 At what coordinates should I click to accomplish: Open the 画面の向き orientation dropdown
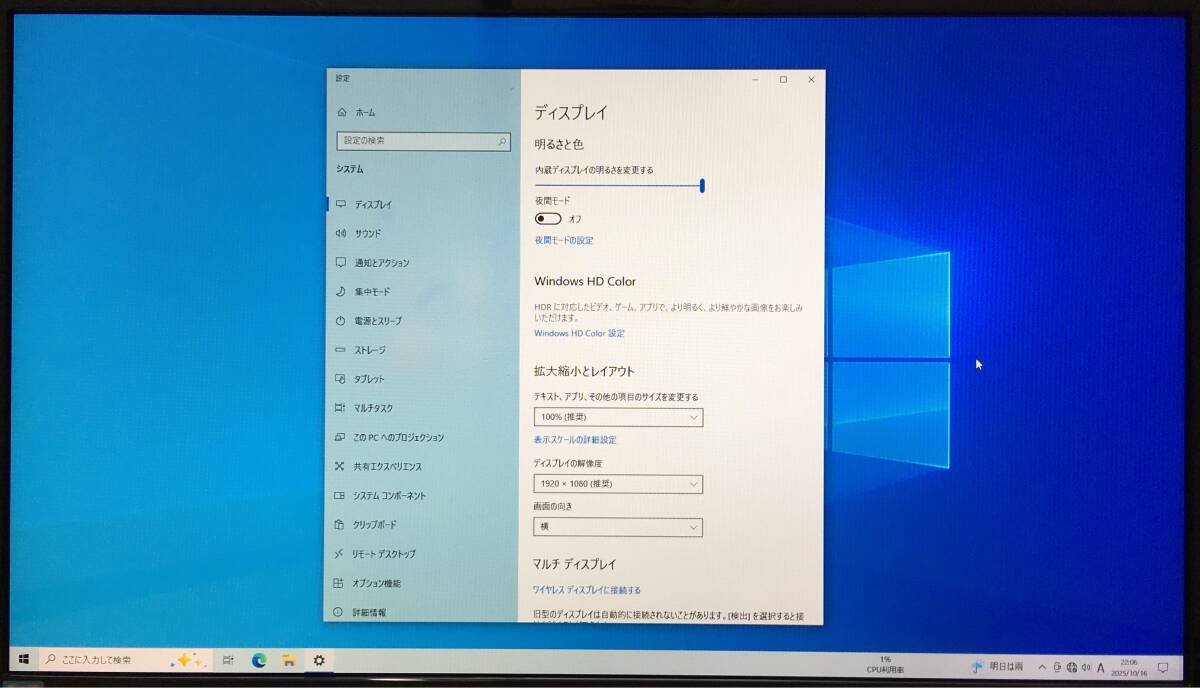[x=618, y=527]
